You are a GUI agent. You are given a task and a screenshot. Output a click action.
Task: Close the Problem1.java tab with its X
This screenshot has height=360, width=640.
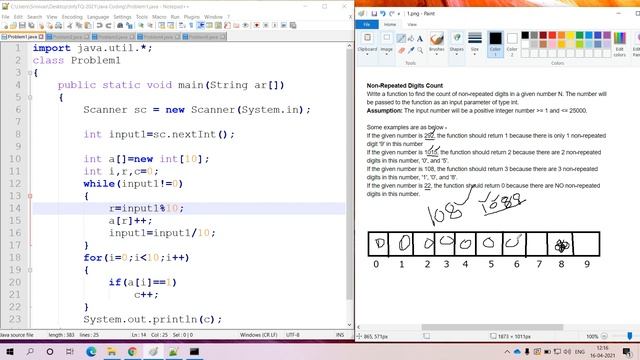[x=41, y=37]
